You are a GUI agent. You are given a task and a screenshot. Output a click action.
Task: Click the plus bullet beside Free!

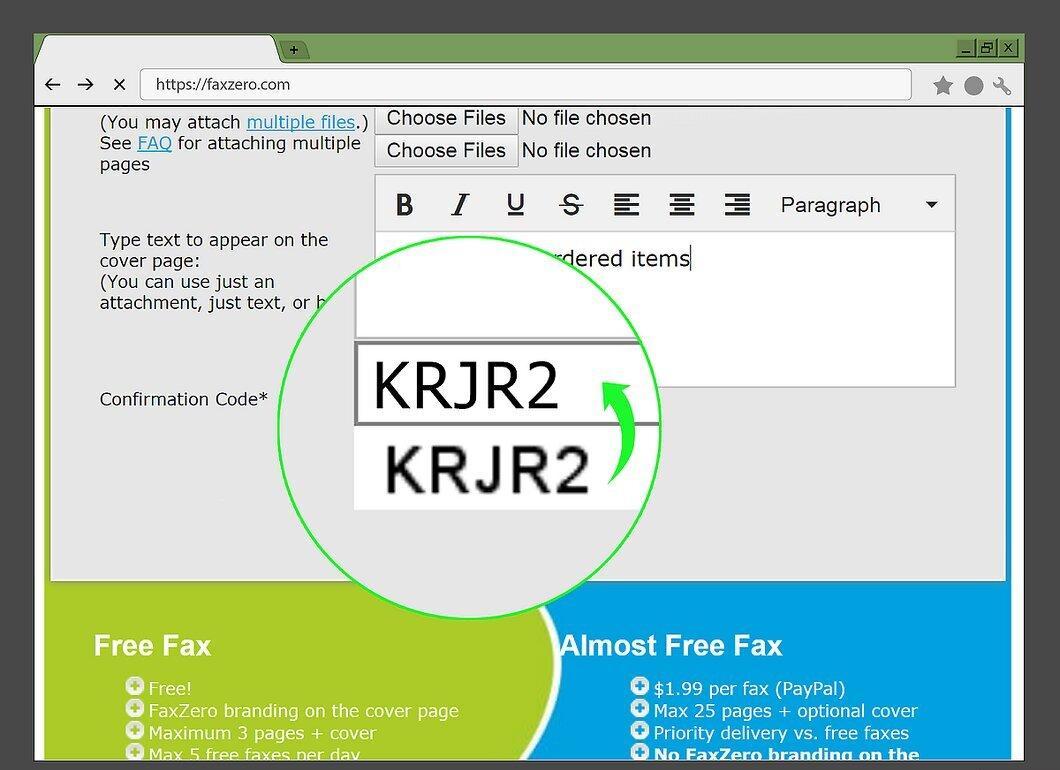[x=135, y=686]
